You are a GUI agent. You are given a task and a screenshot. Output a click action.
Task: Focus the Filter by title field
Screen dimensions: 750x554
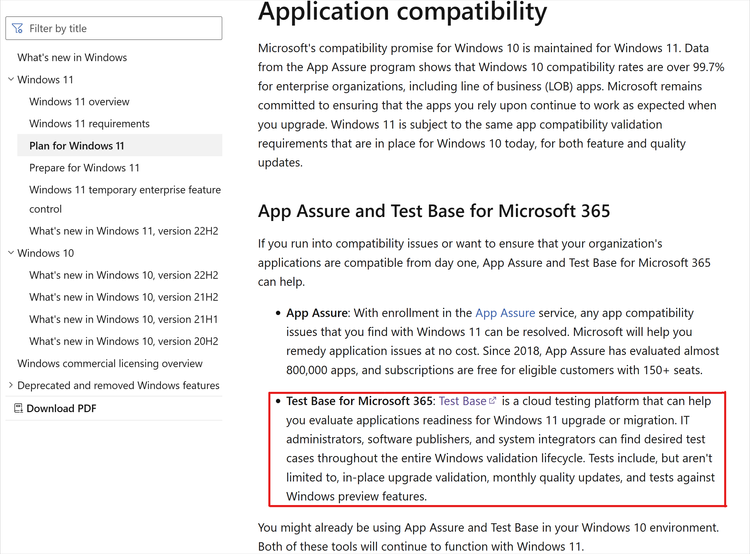pos(114,28)
